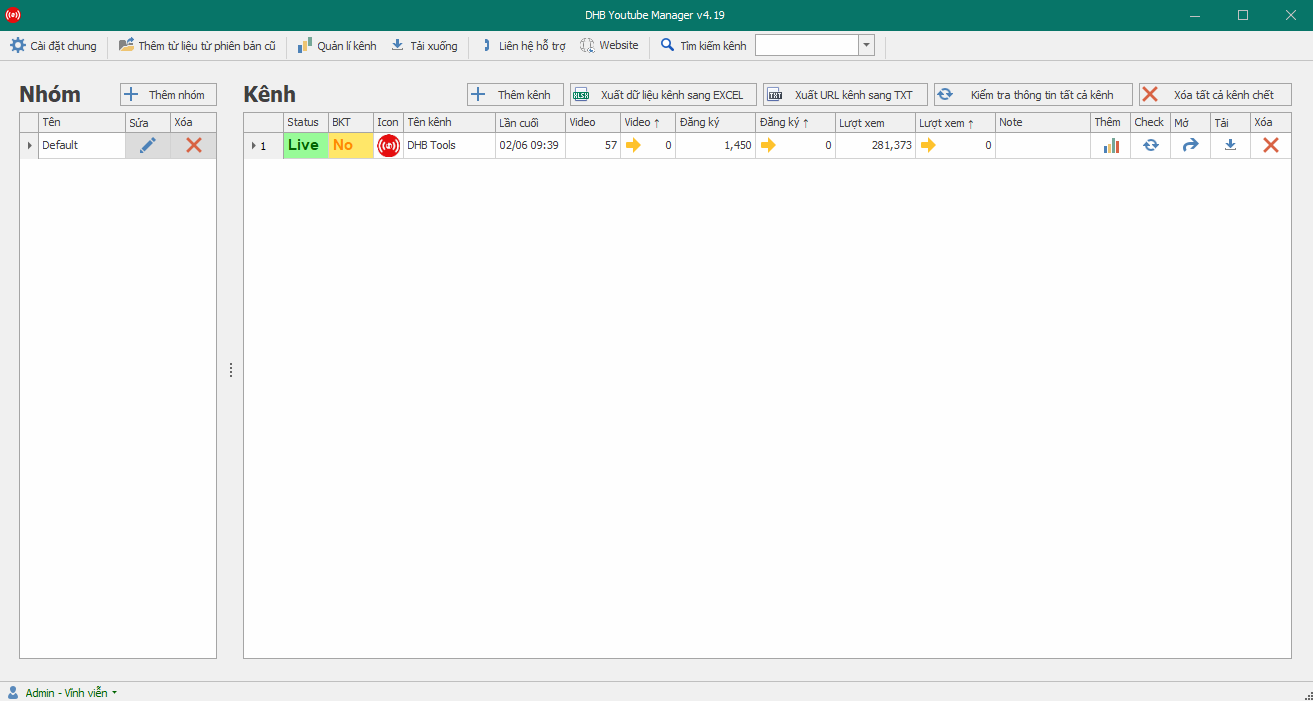Click Kiểm tra thông tin tất cả kênh
This screenshot has width=1313, height=701.
(x=1033, y=95)
